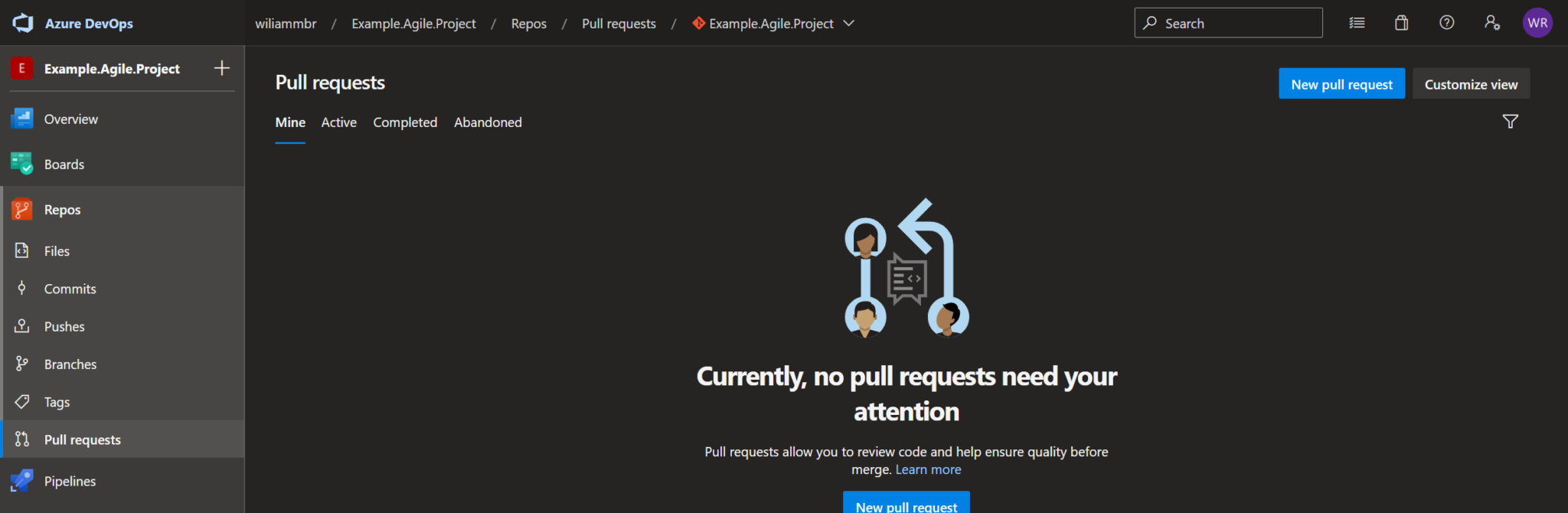Open the Branches page label

(70, 364)
